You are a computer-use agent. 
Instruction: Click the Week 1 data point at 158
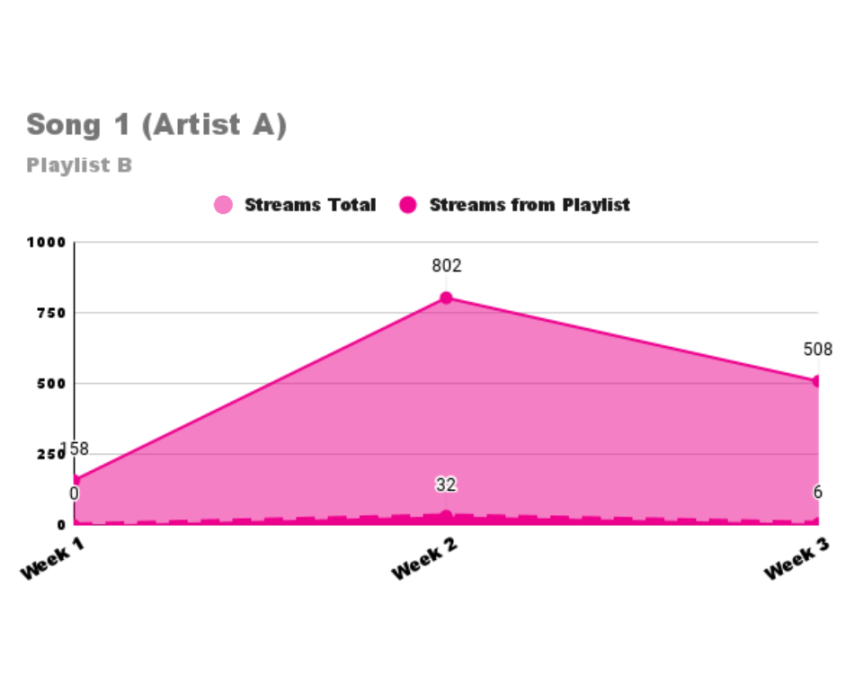tap(76, 480)
